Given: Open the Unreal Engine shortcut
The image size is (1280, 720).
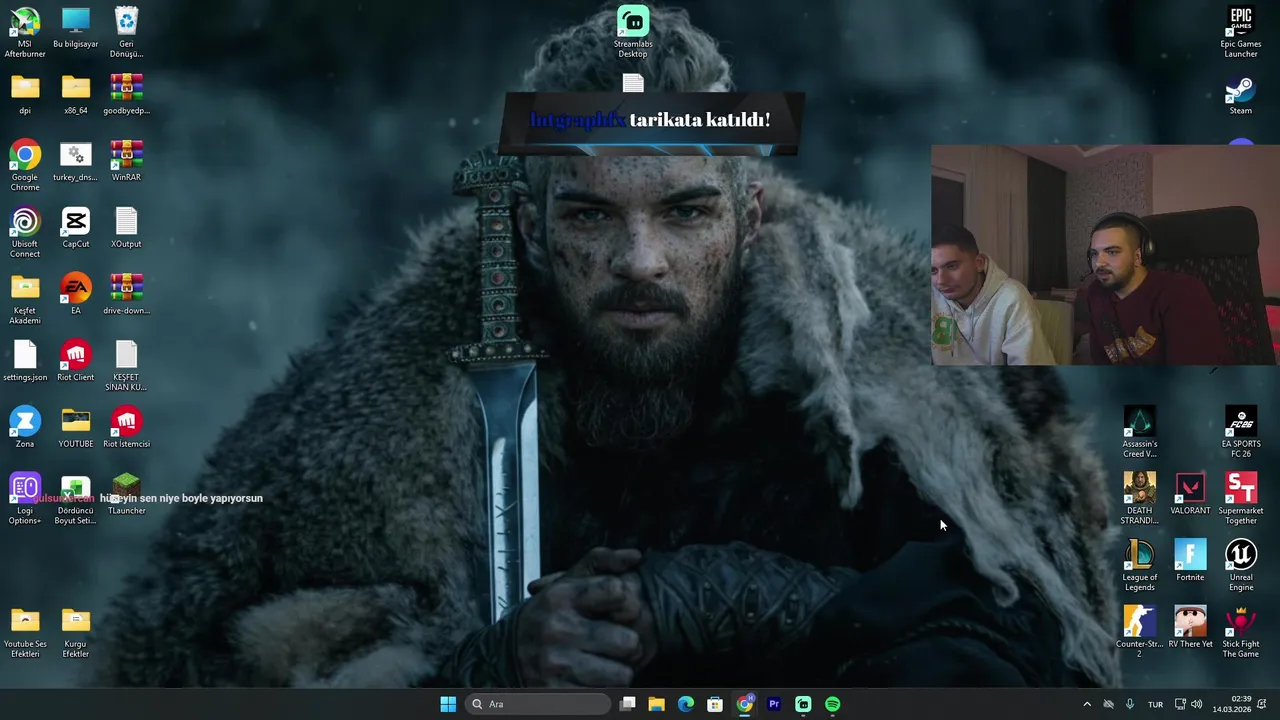Looking at the screenshot, I should pos(1241,566).
